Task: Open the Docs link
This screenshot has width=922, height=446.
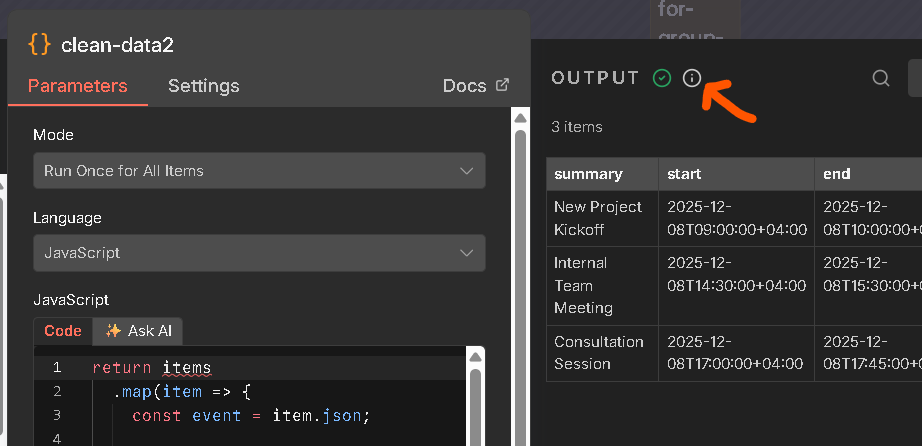Action: (465, 86)
